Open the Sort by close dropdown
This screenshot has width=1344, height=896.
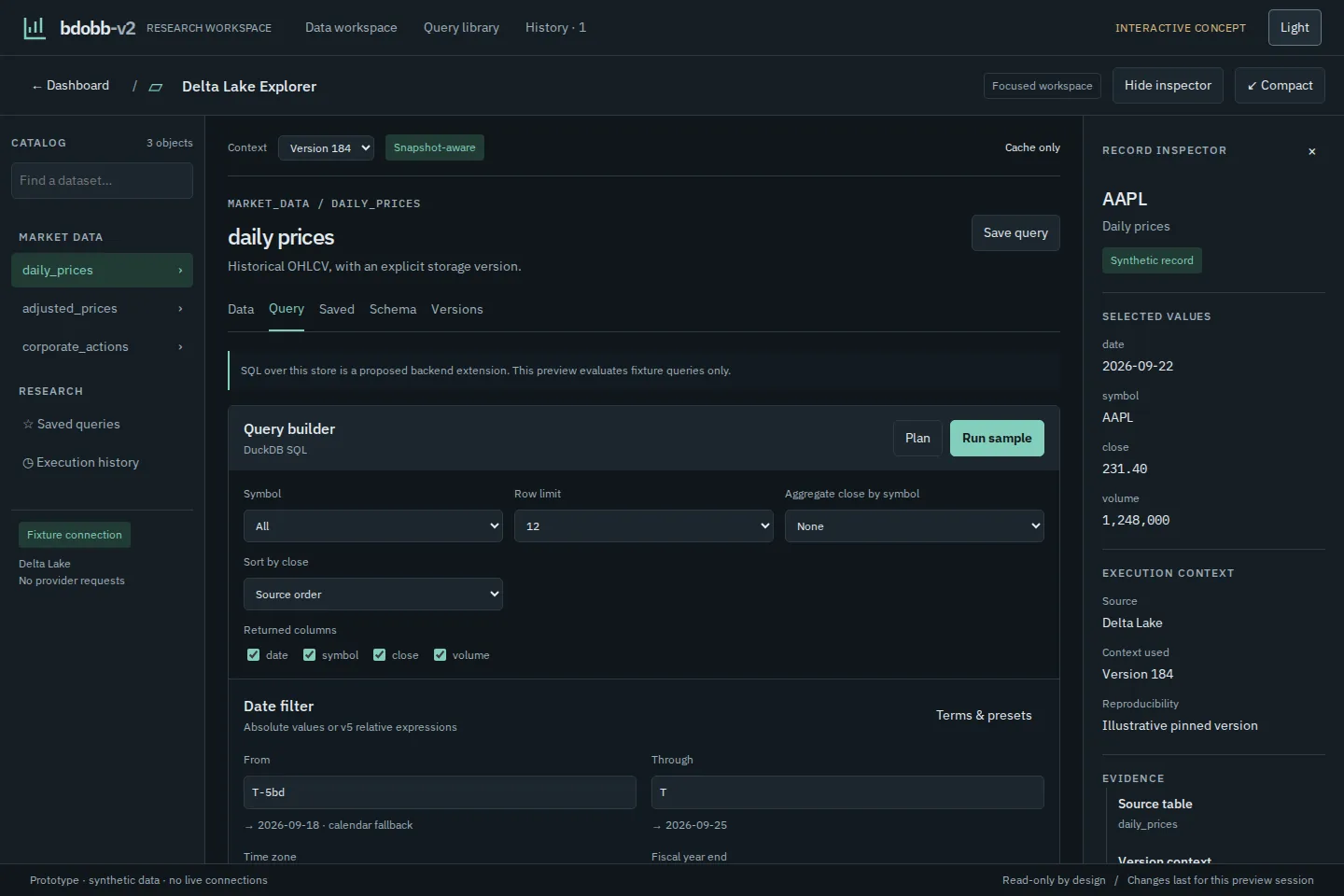click(x=373, y=595)
